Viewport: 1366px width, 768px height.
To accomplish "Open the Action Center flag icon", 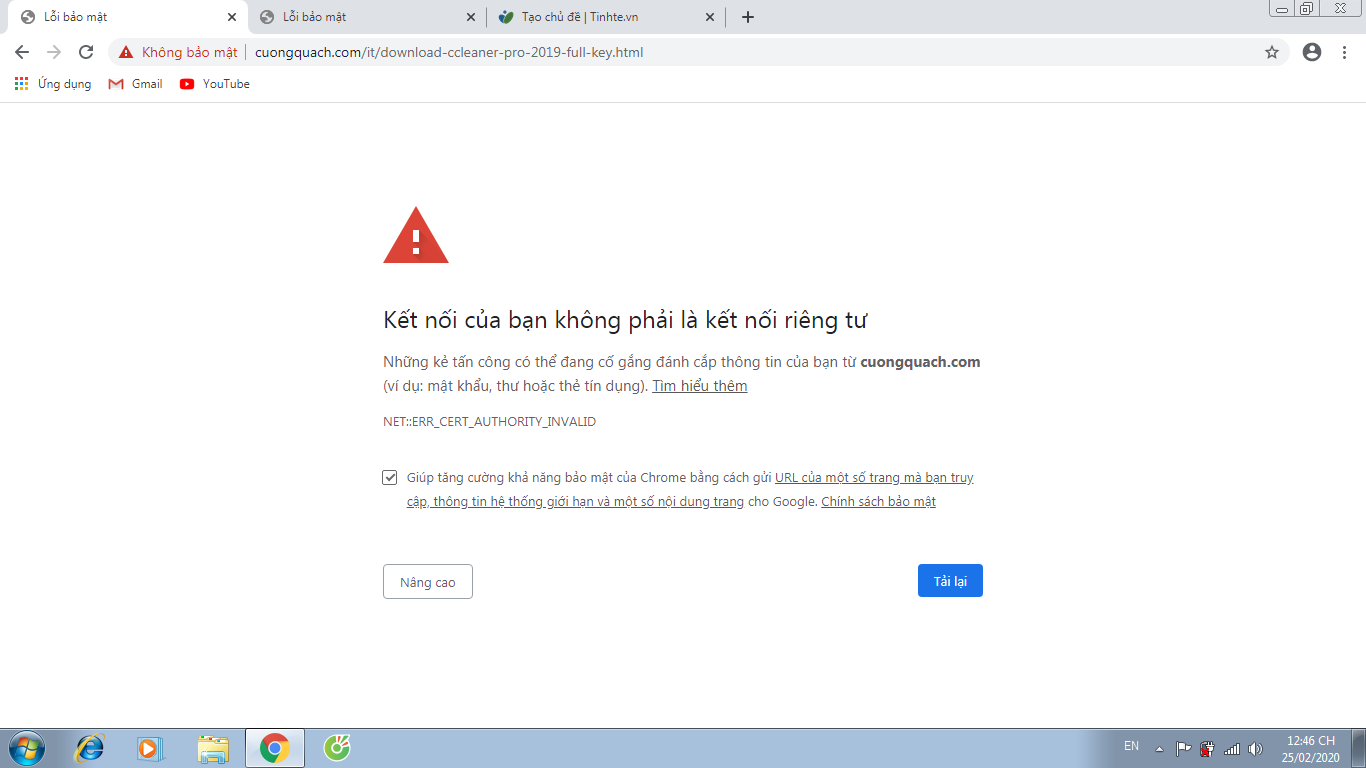I will [x=1183, y=748].
